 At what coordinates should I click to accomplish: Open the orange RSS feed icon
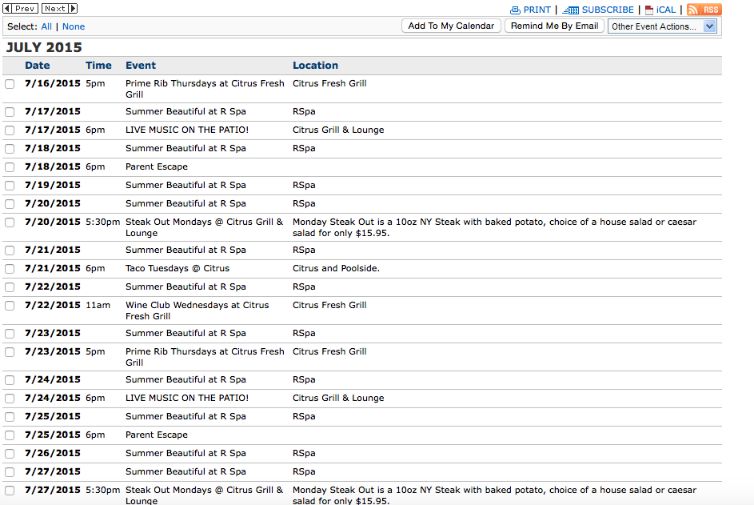(704, 9)
